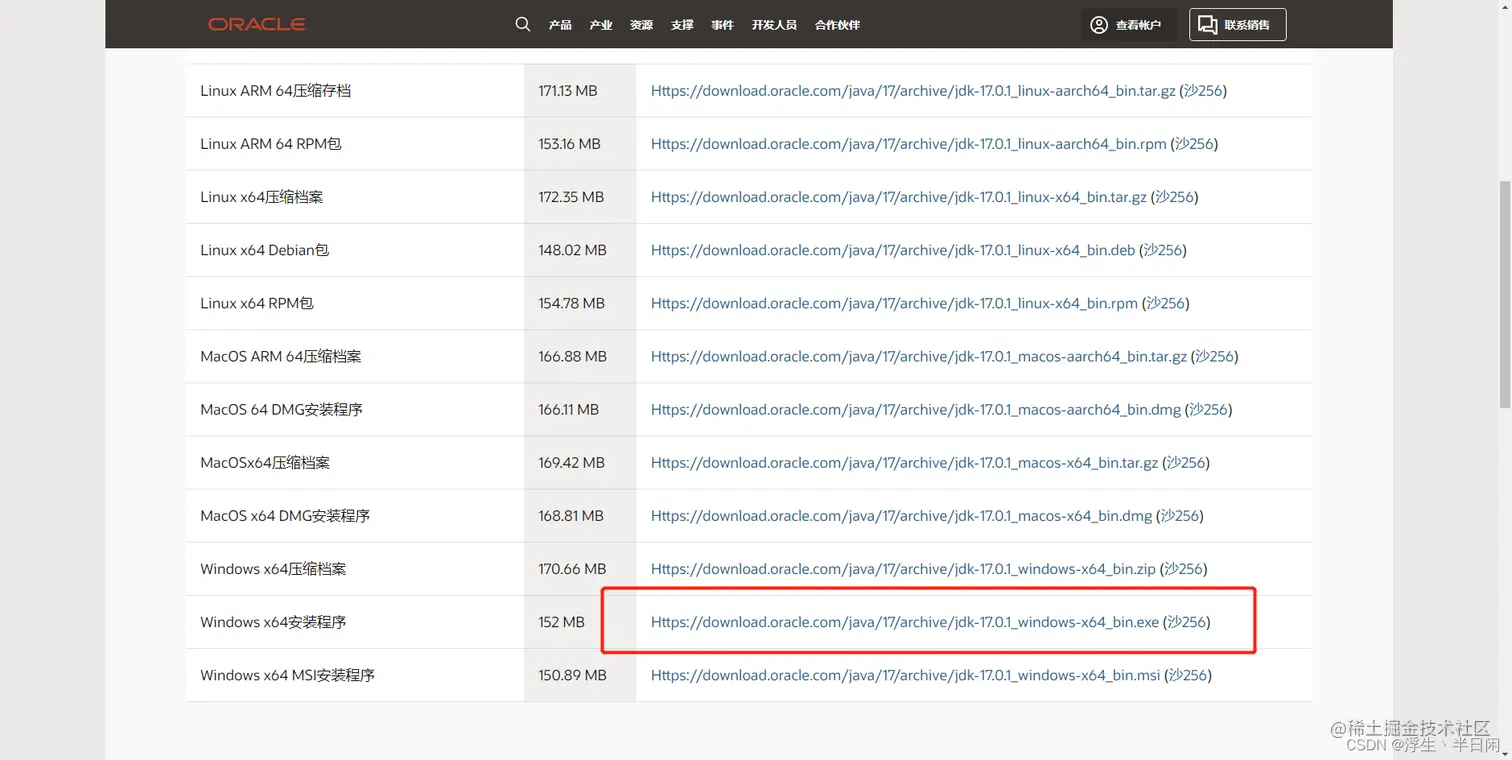Open sha256 link for linux-x64 tar.gz

pyautogui.click(x=1174, y=197)
